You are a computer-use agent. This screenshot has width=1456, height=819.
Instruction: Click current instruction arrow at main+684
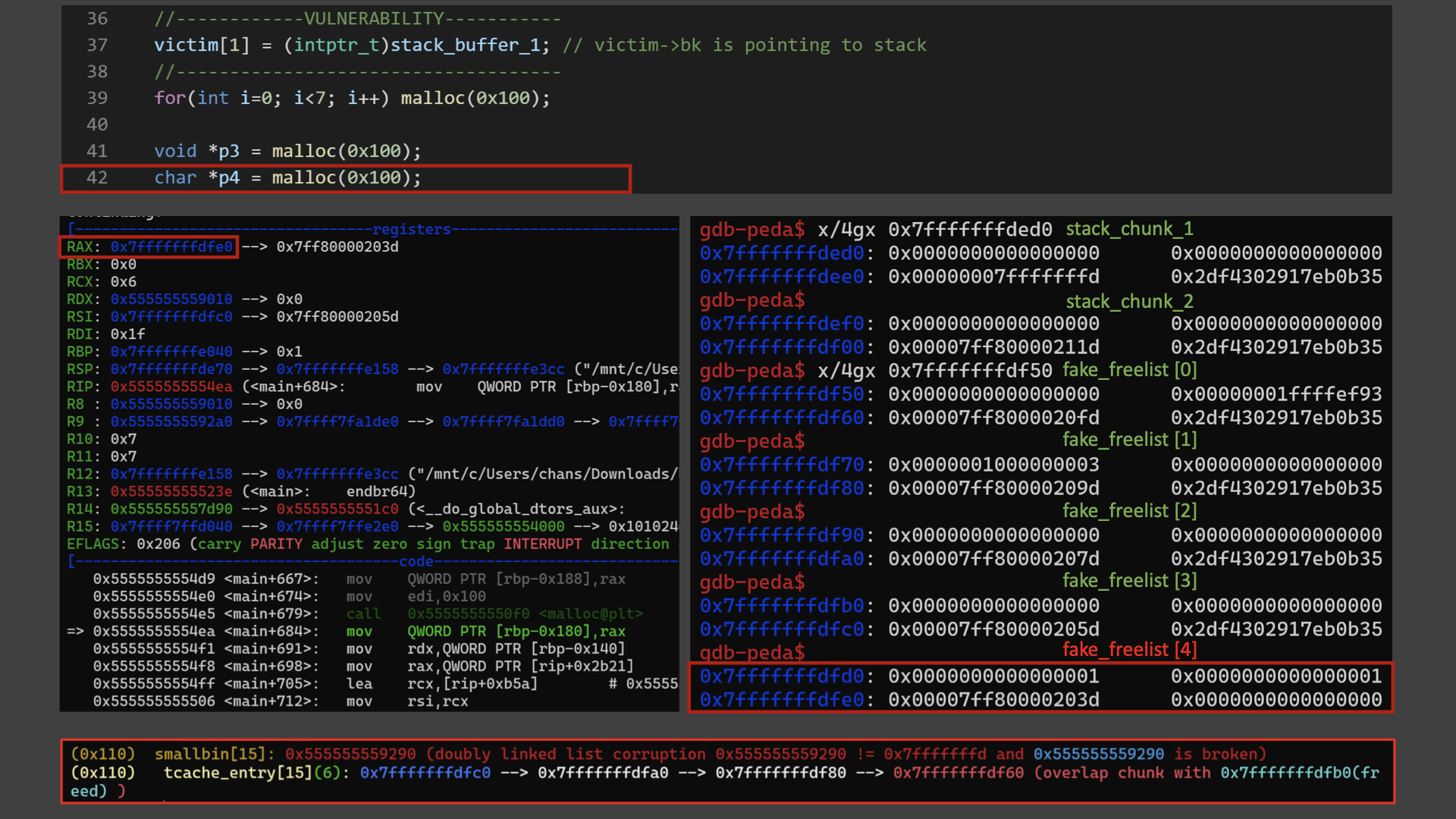[75, 631]
